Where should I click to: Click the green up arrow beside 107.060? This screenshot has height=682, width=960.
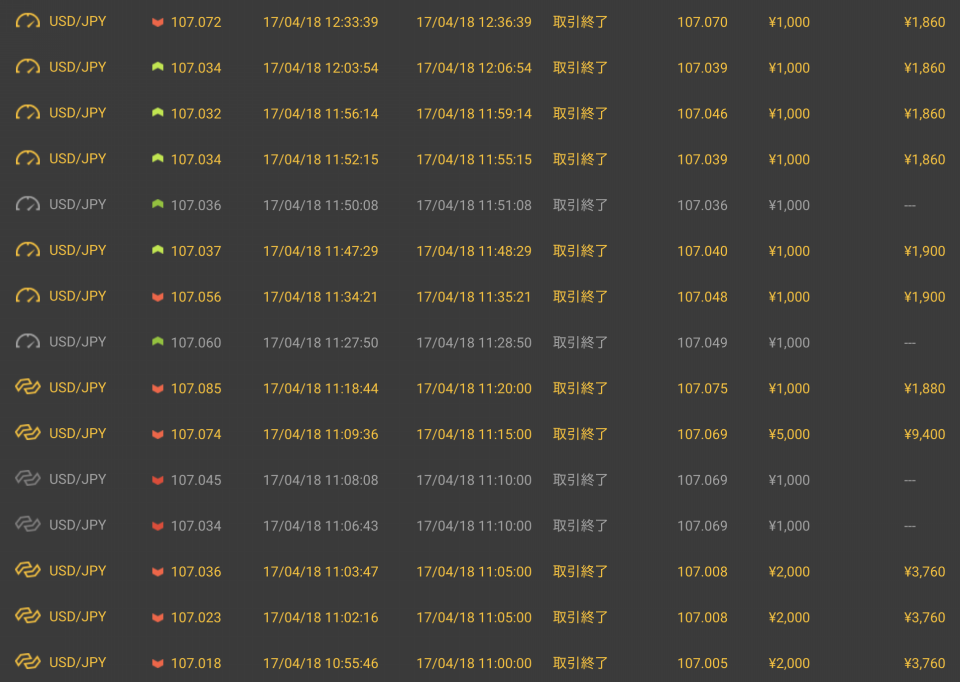coord(157,342)
